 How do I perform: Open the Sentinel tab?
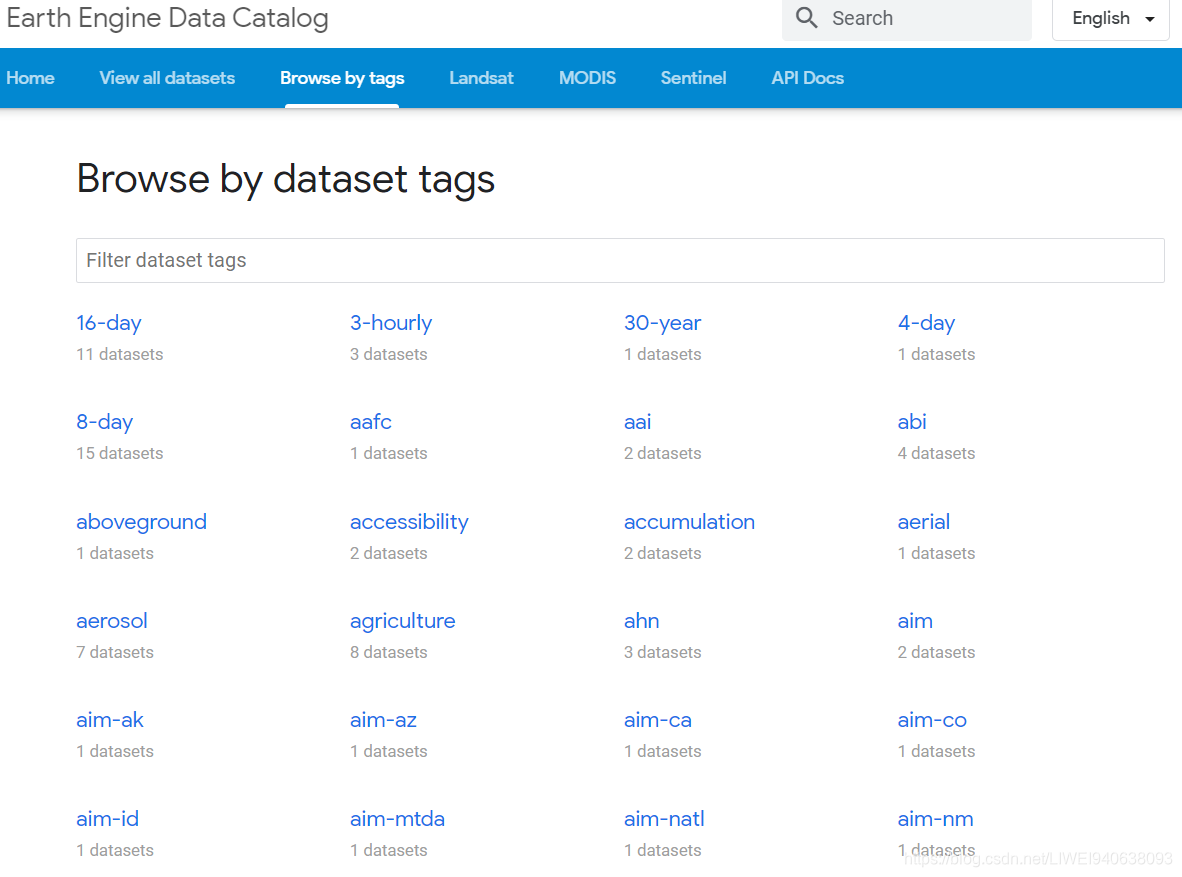694,78
